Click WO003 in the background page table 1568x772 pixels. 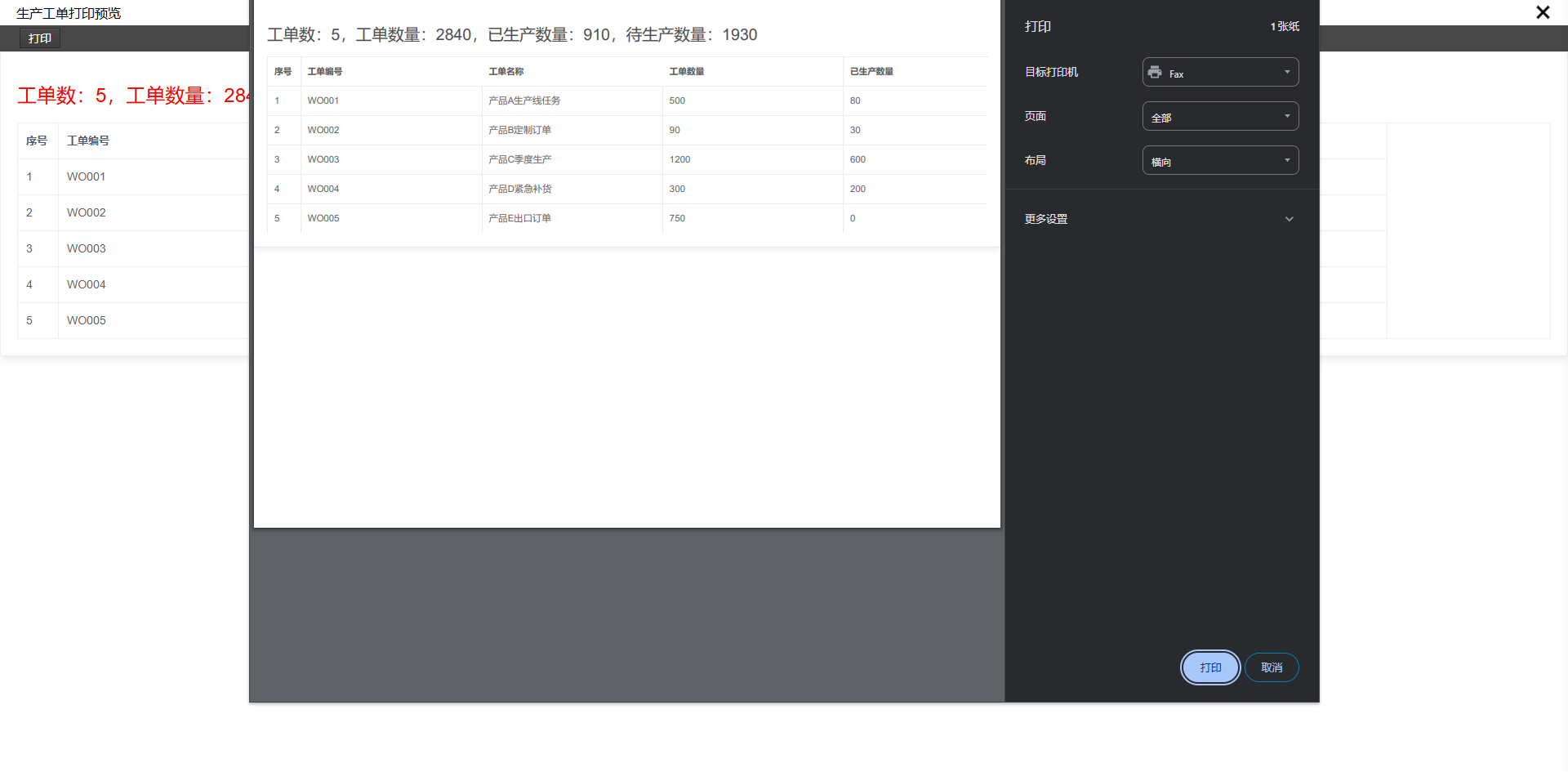tap(87, 248)
